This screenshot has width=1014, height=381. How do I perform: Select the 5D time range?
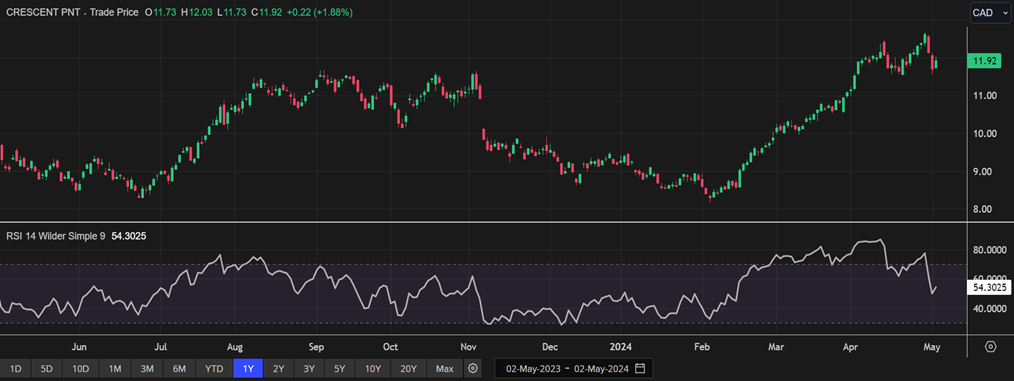coord(47,369)
